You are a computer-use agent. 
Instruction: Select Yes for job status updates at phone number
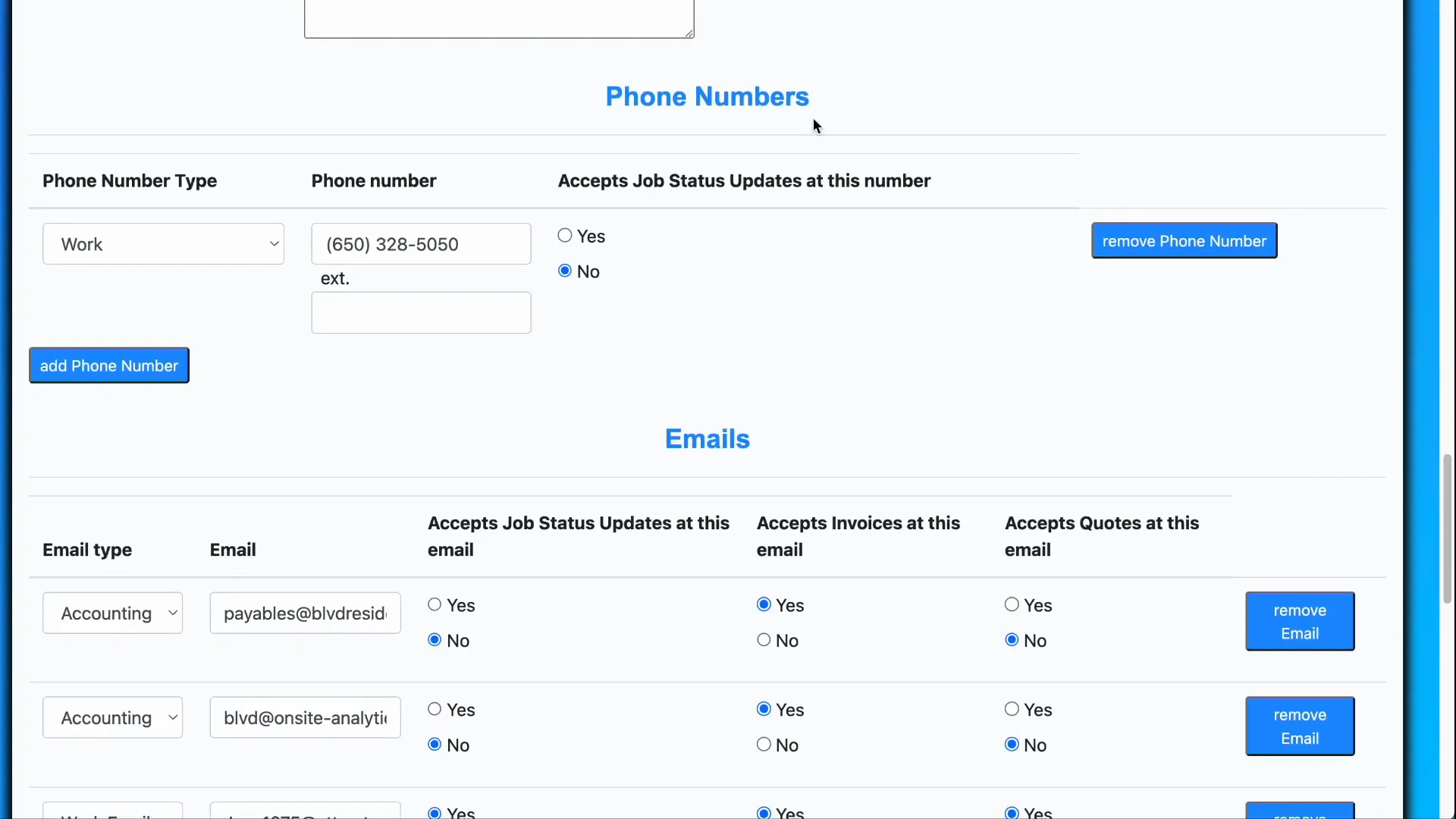564,235
